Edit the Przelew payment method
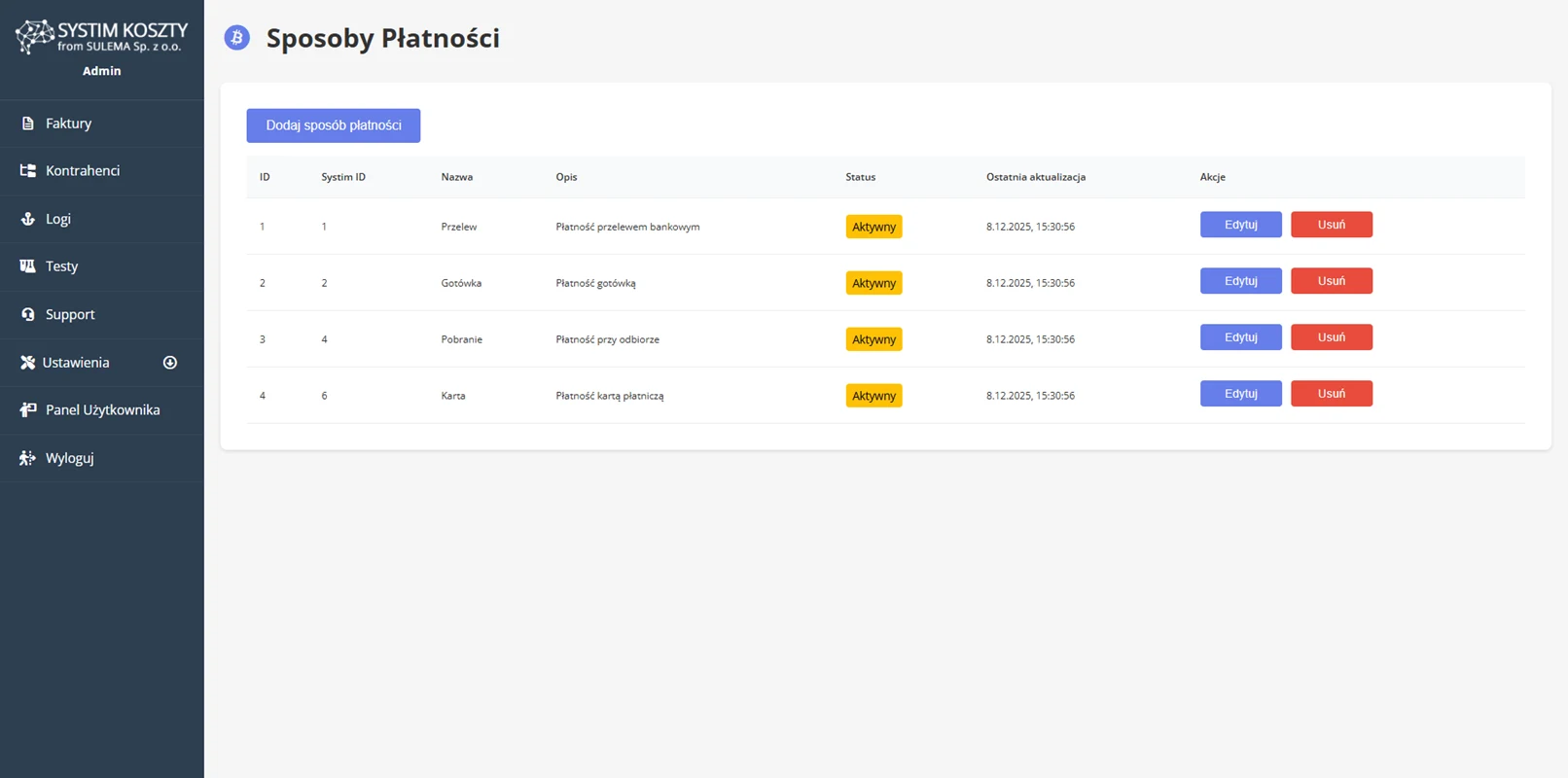1568x778 pixels. point(1240,225)
